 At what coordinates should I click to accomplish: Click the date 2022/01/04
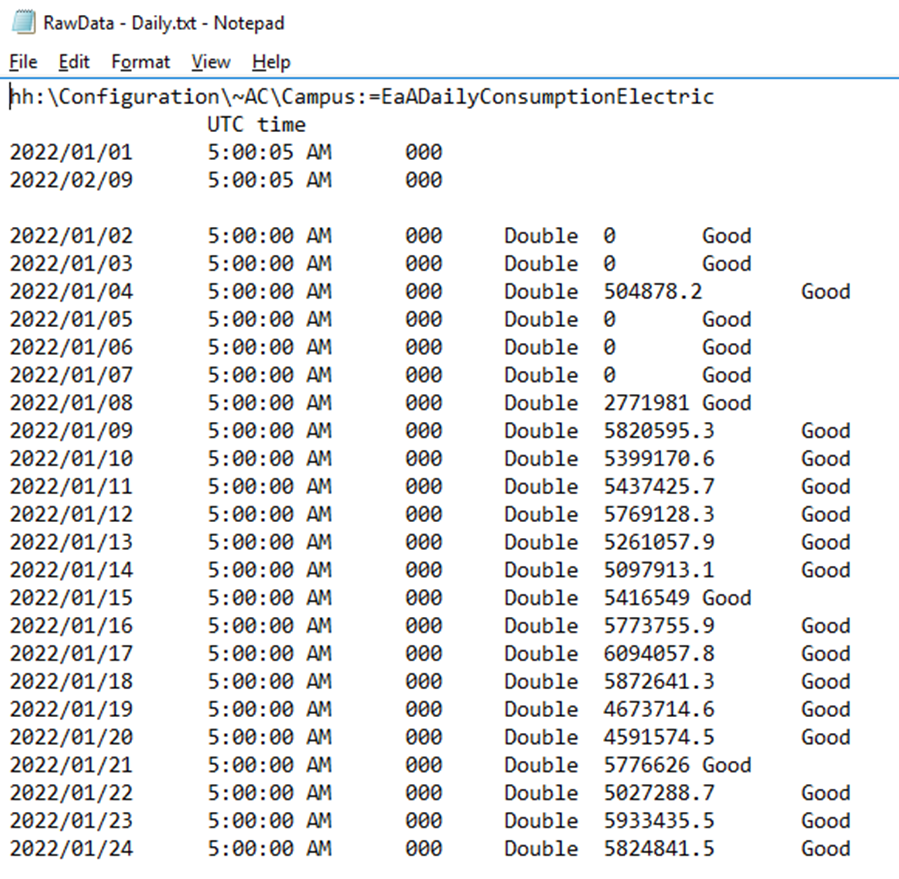click(x=71, y=292)
